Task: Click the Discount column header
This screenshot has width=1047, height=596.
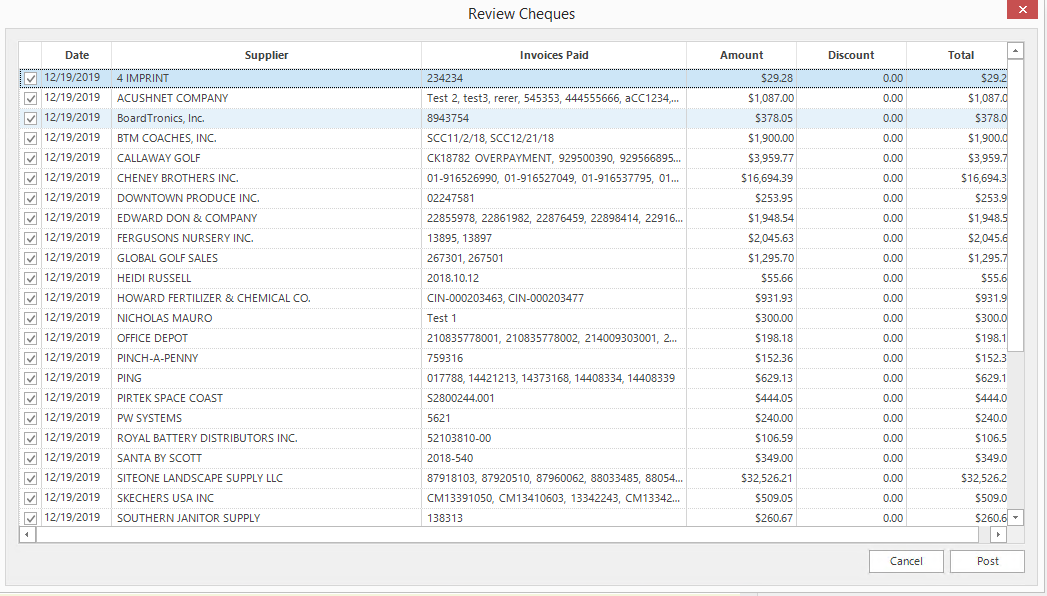Action: click(x=851, y=55)
